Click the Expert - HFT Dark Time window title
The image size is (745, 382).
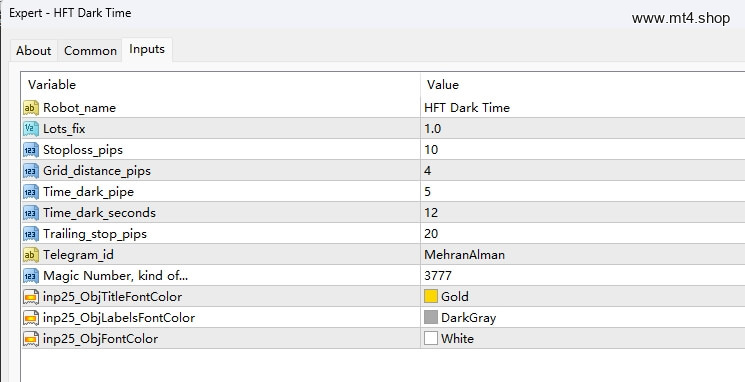70,13
